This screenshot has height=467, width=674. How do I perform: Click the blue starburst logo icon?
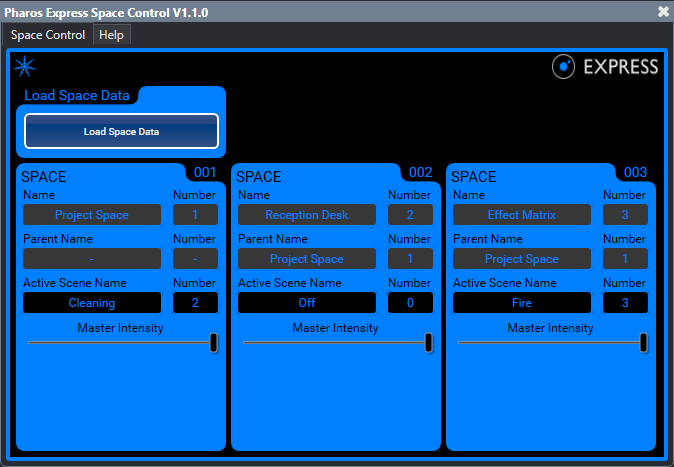(x=25, y=67)
